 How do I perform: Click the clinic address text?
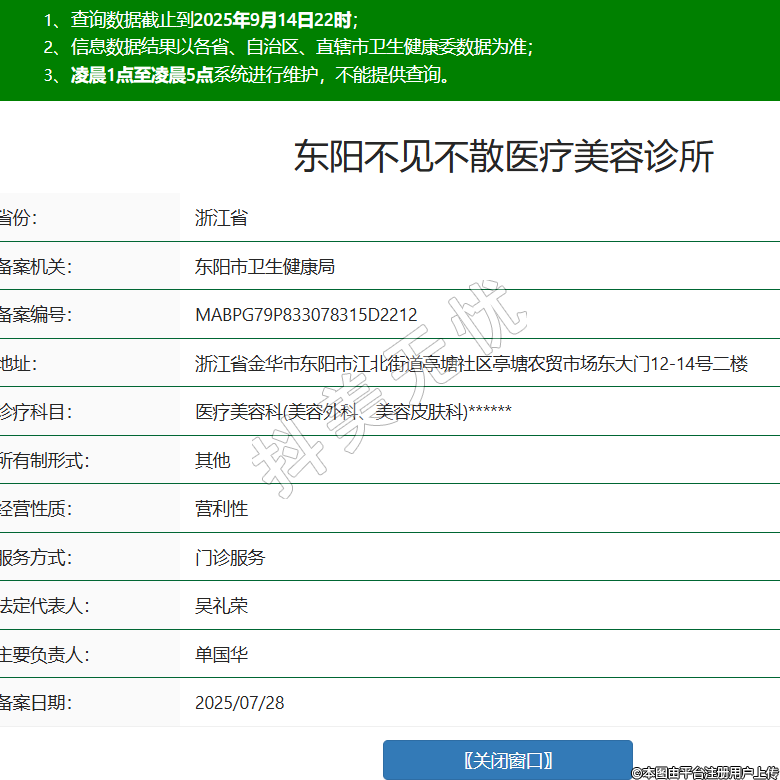471,364
